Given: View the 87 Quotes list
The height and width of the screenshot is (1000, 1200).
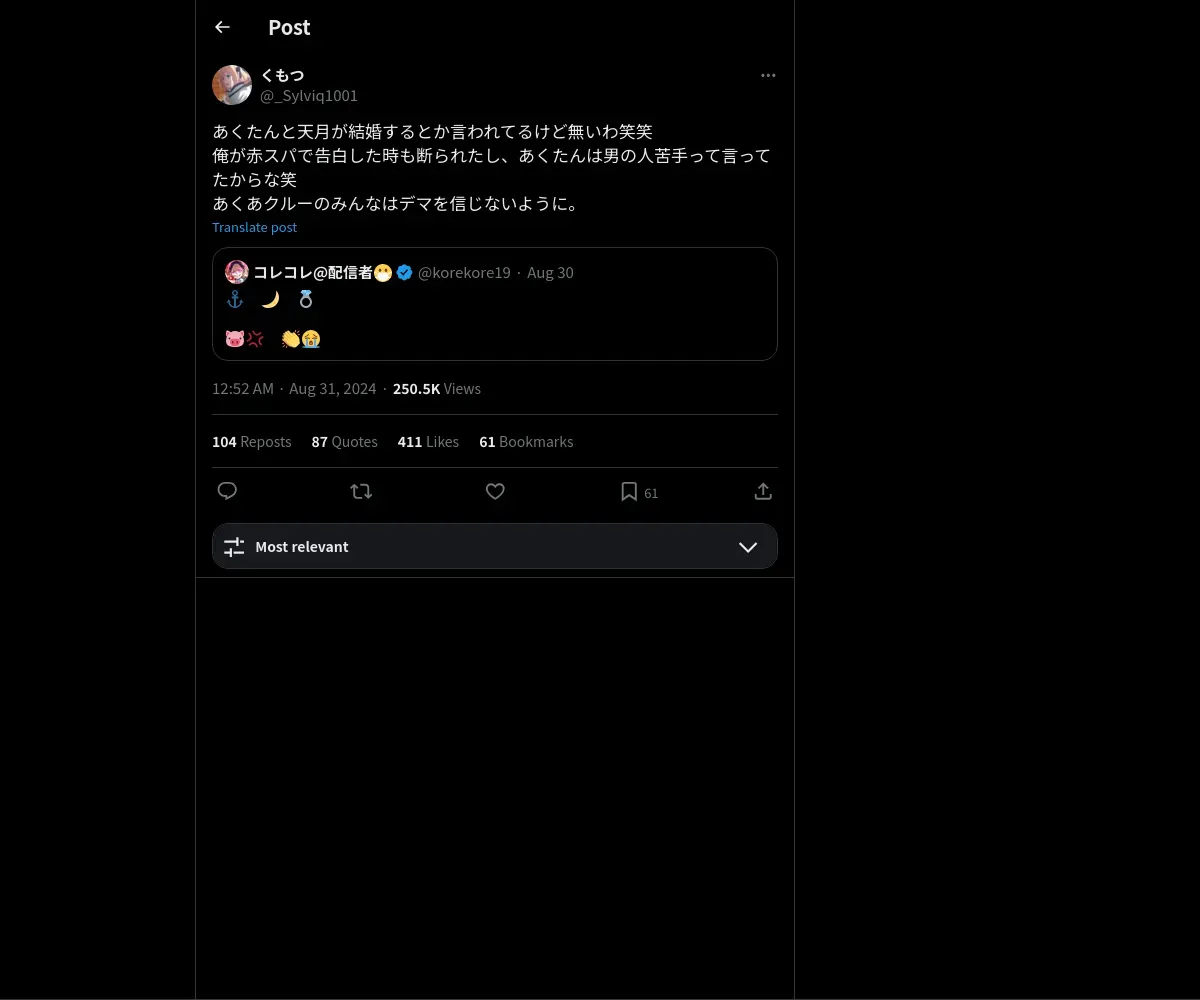Looking at the screenshot, I should (x=345, y=441).
